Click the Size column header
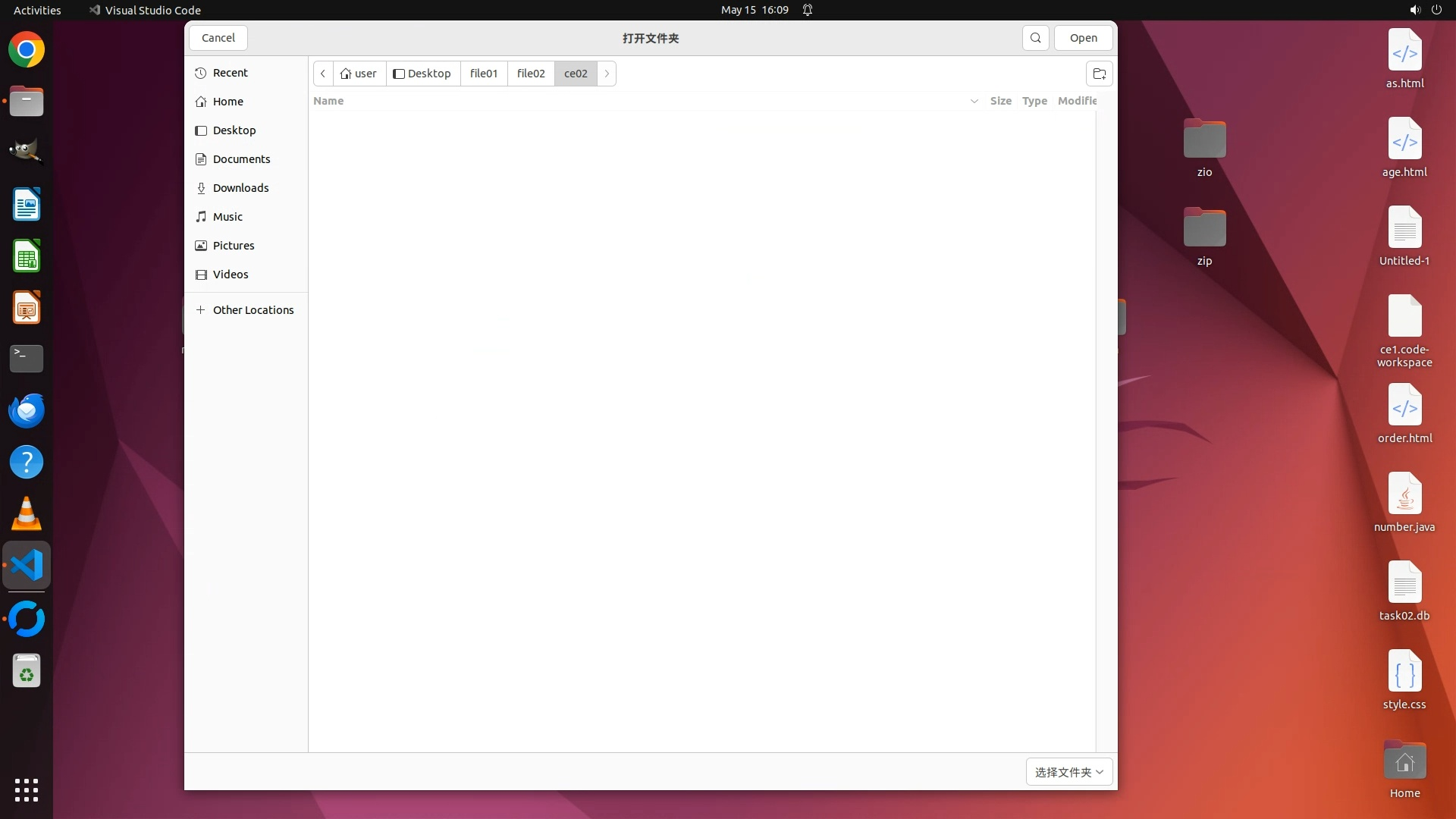The height and width of the screenshot is (819, 1456). pos(1000,101)
